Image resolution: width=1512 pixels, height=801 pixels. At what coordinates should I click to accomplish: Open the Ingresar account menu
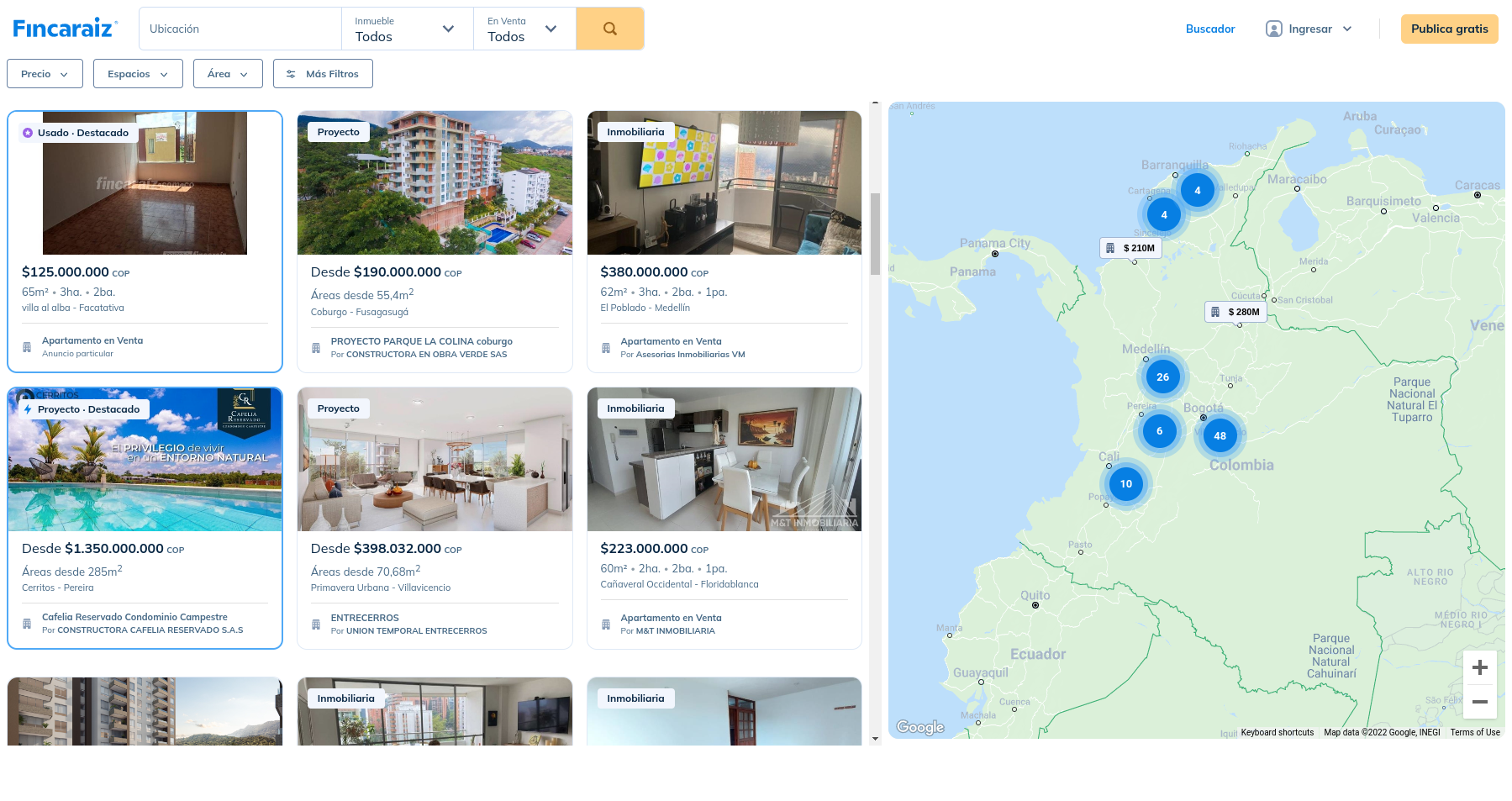click(1309, 29)
